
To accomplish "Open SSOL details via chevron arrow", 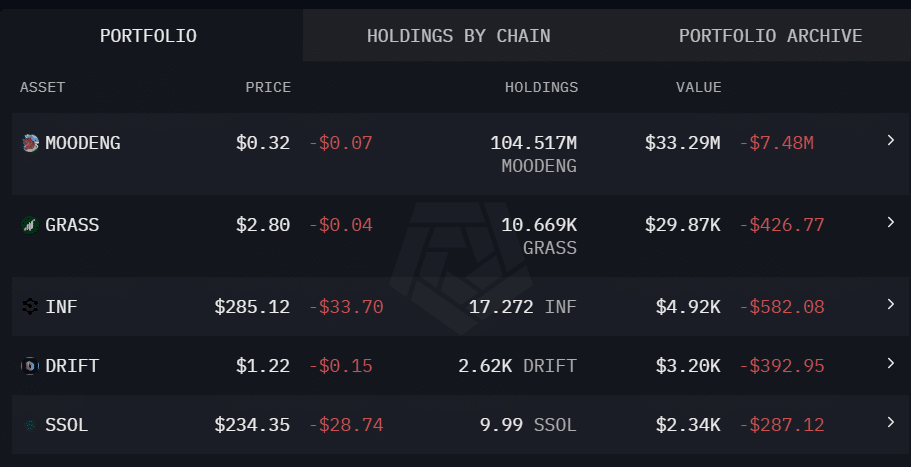I will [x=891, y=422].
